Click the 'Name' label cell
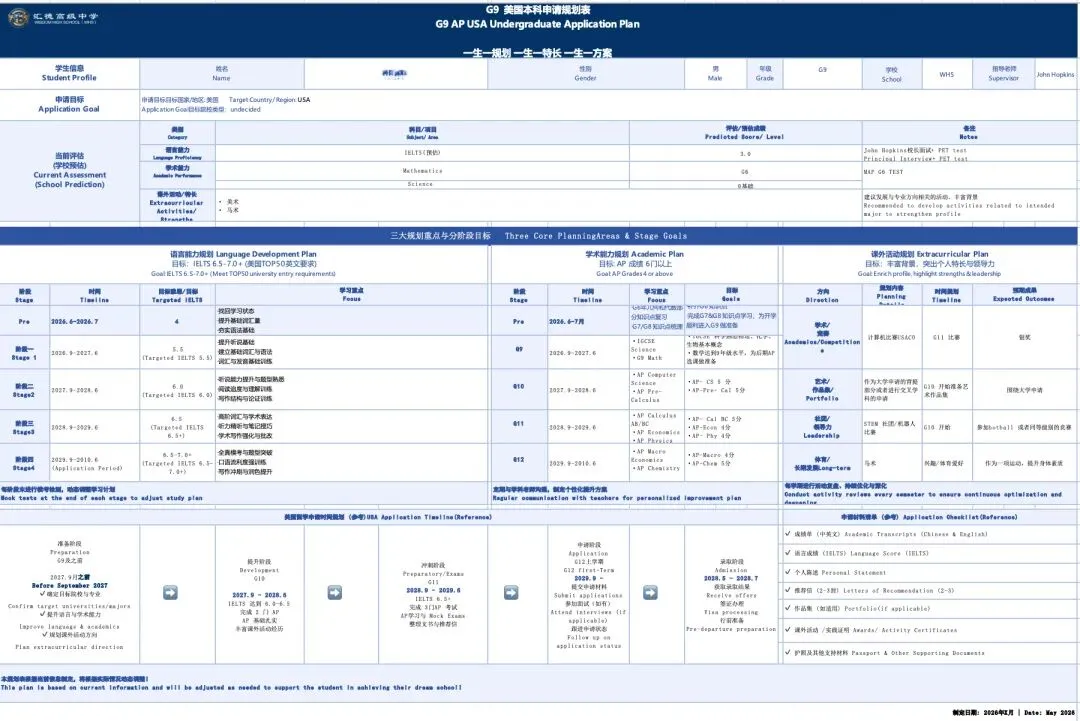 point(221,74)
